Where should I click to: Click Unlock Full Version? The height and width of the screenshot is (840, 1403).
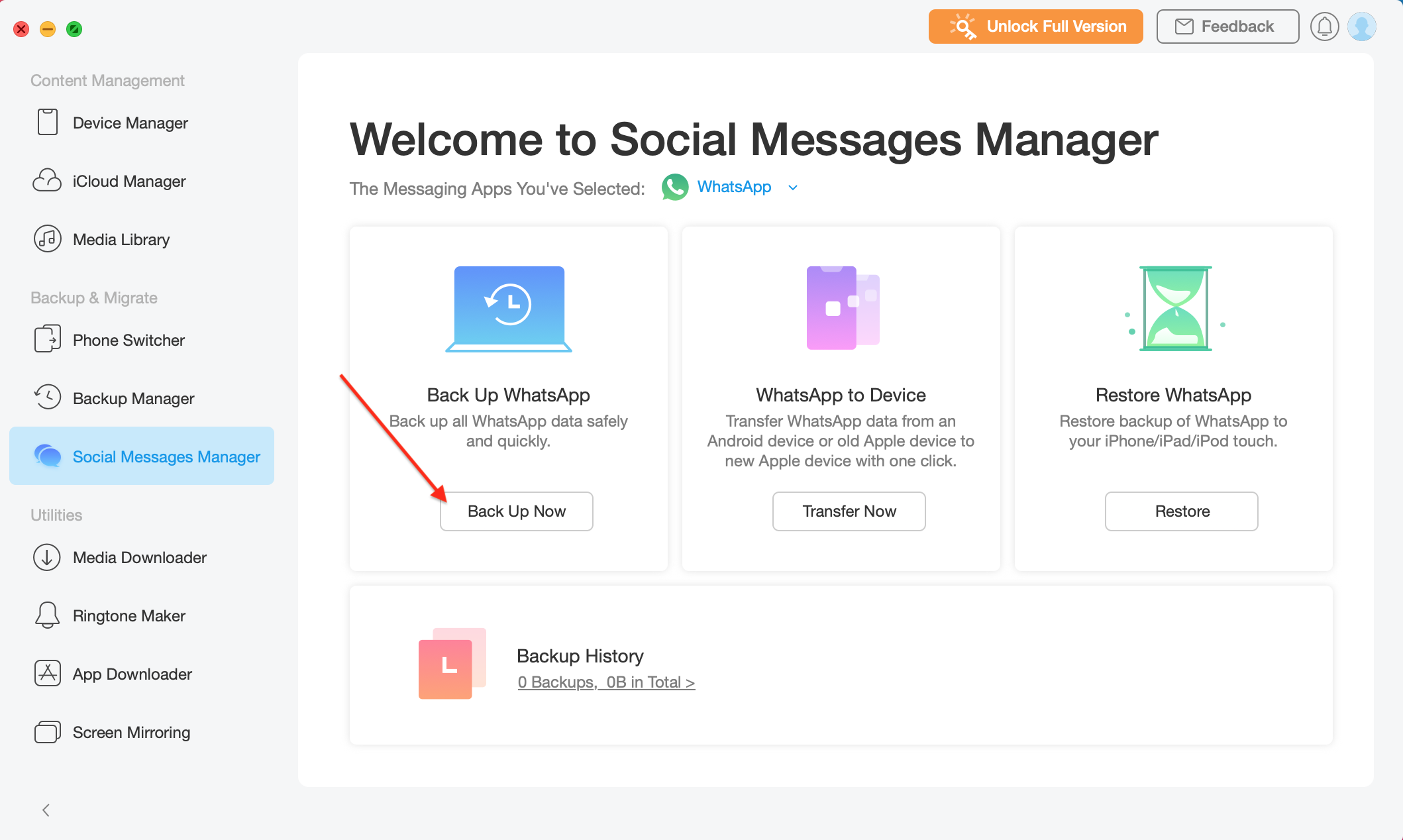(1035, 26)
